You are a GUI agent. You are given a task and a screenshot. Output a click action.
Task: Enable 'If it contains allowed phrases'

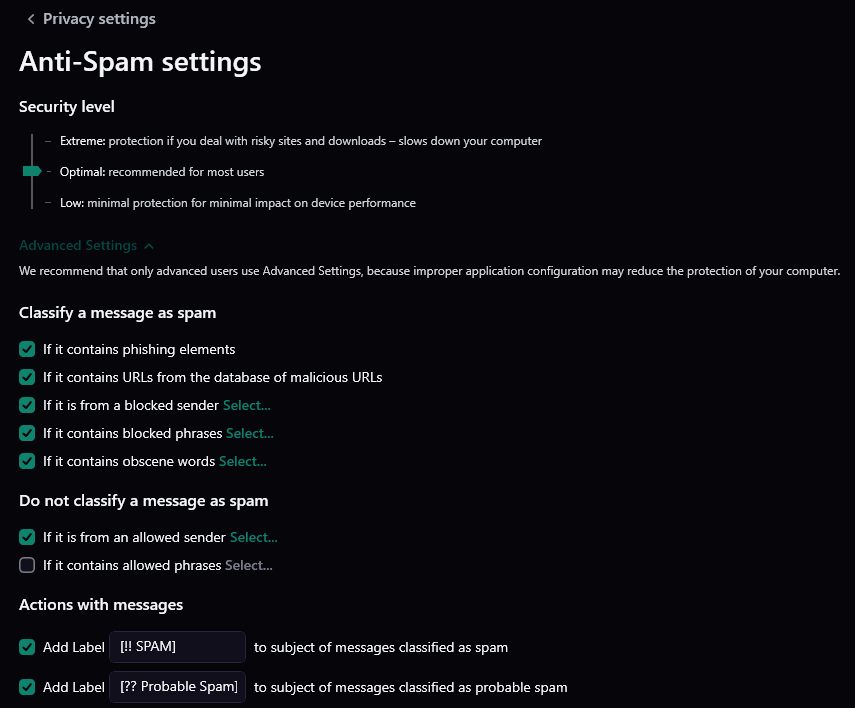(x=27, y=565)
